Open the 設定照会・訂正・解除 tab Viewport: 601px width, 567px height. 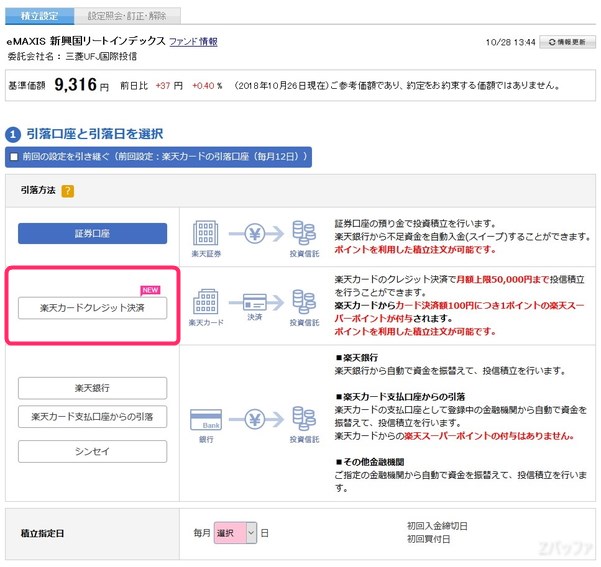coord(127,16)
